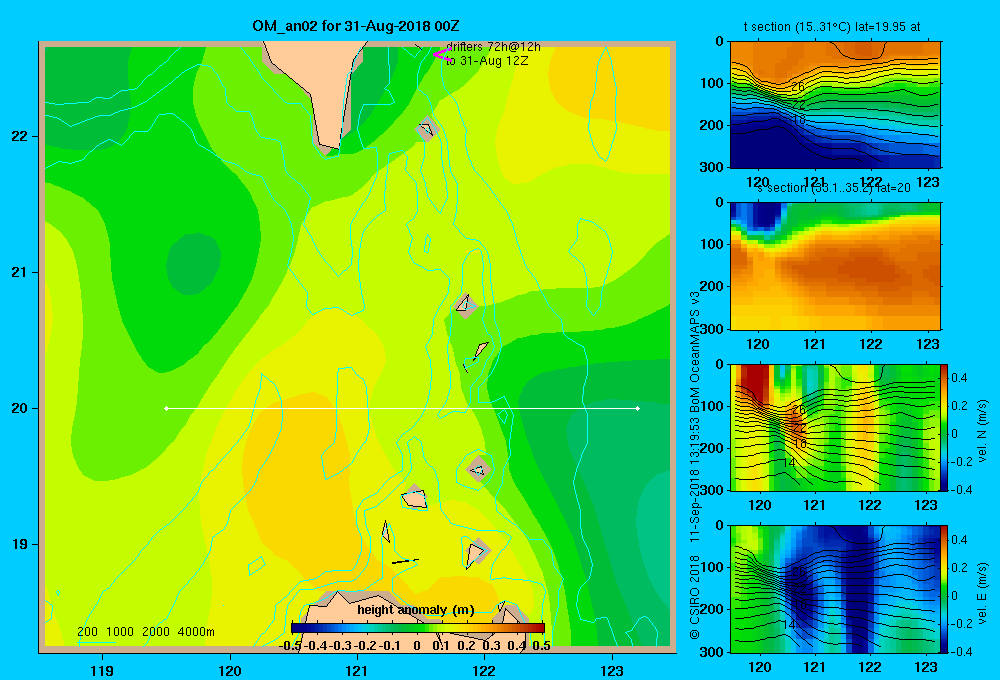
Task: Open the northward velocity section panel
Action: click(835, 427)
